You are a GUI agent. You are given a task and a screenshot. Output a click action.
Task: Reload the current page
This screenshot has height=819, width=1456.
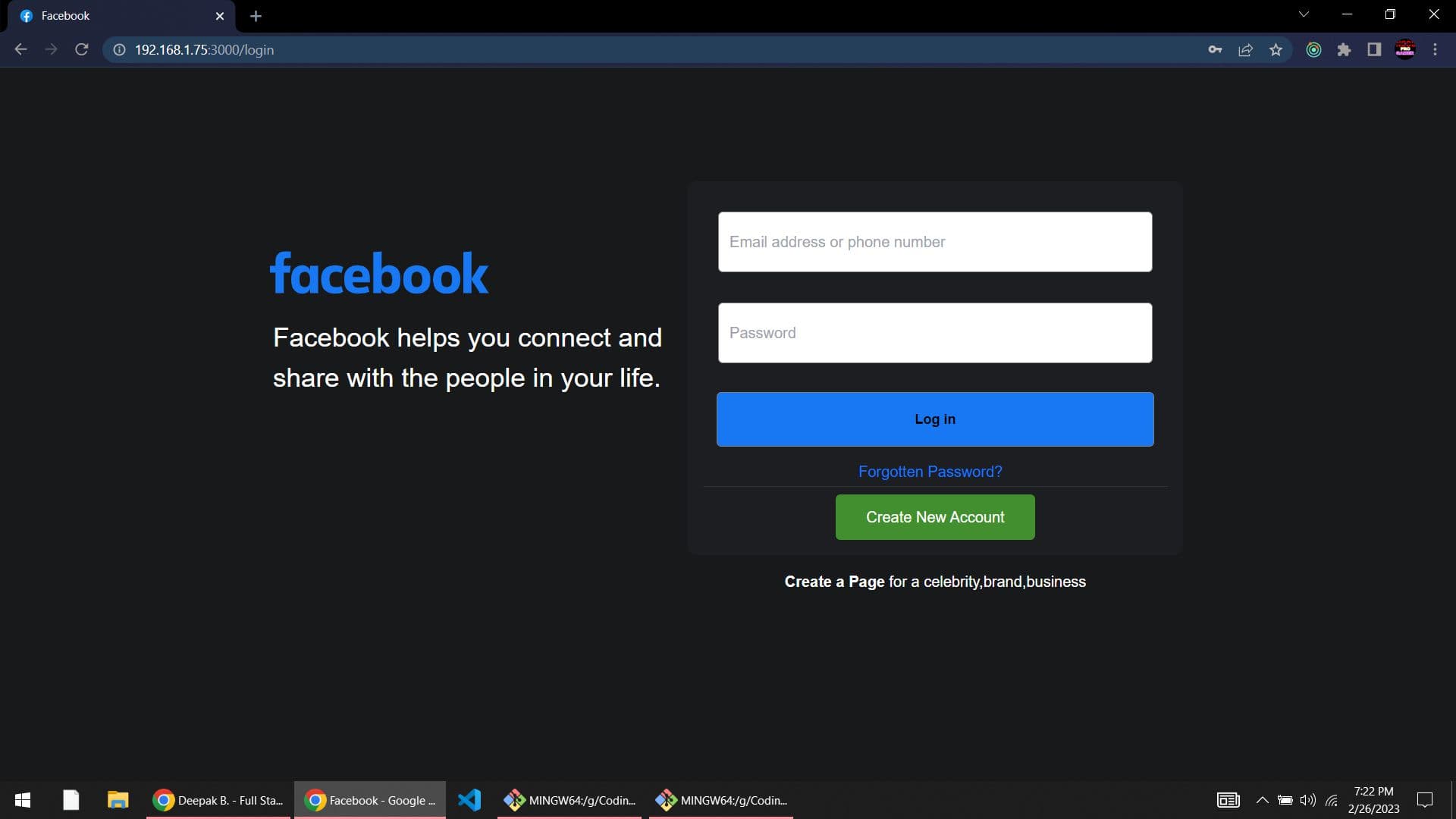(x=81, y=49)
